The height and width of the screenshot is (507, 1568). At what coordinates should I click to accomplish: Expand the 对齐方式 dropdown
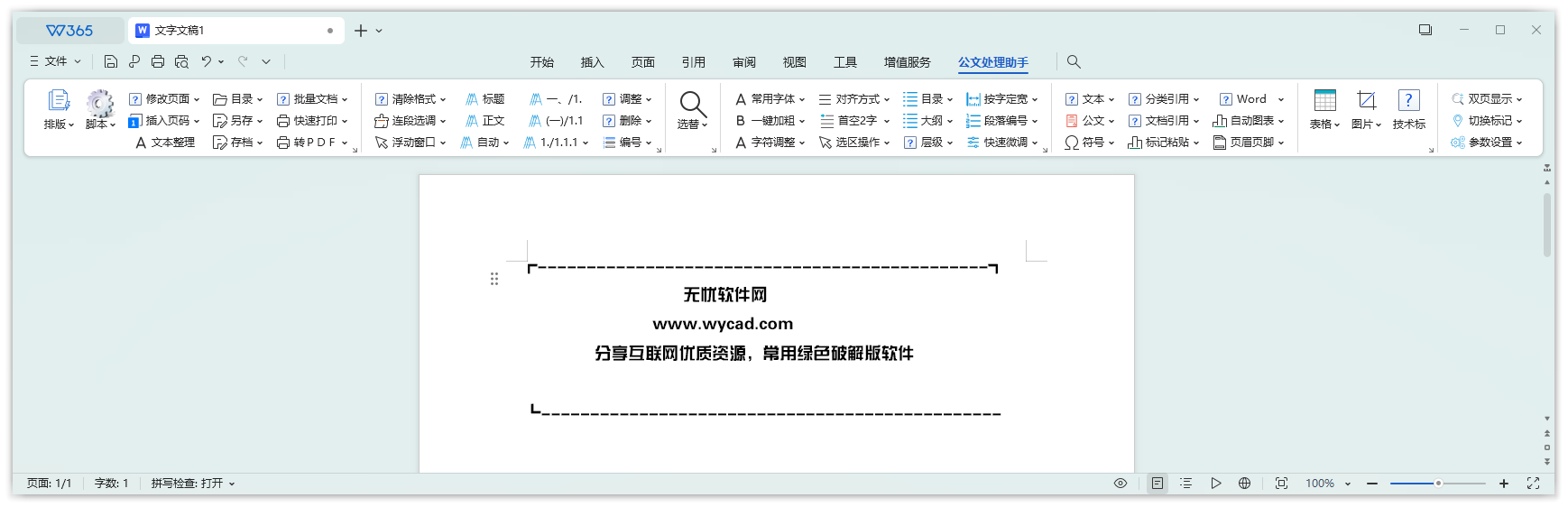pyautogui.click(x=854, y=99)
